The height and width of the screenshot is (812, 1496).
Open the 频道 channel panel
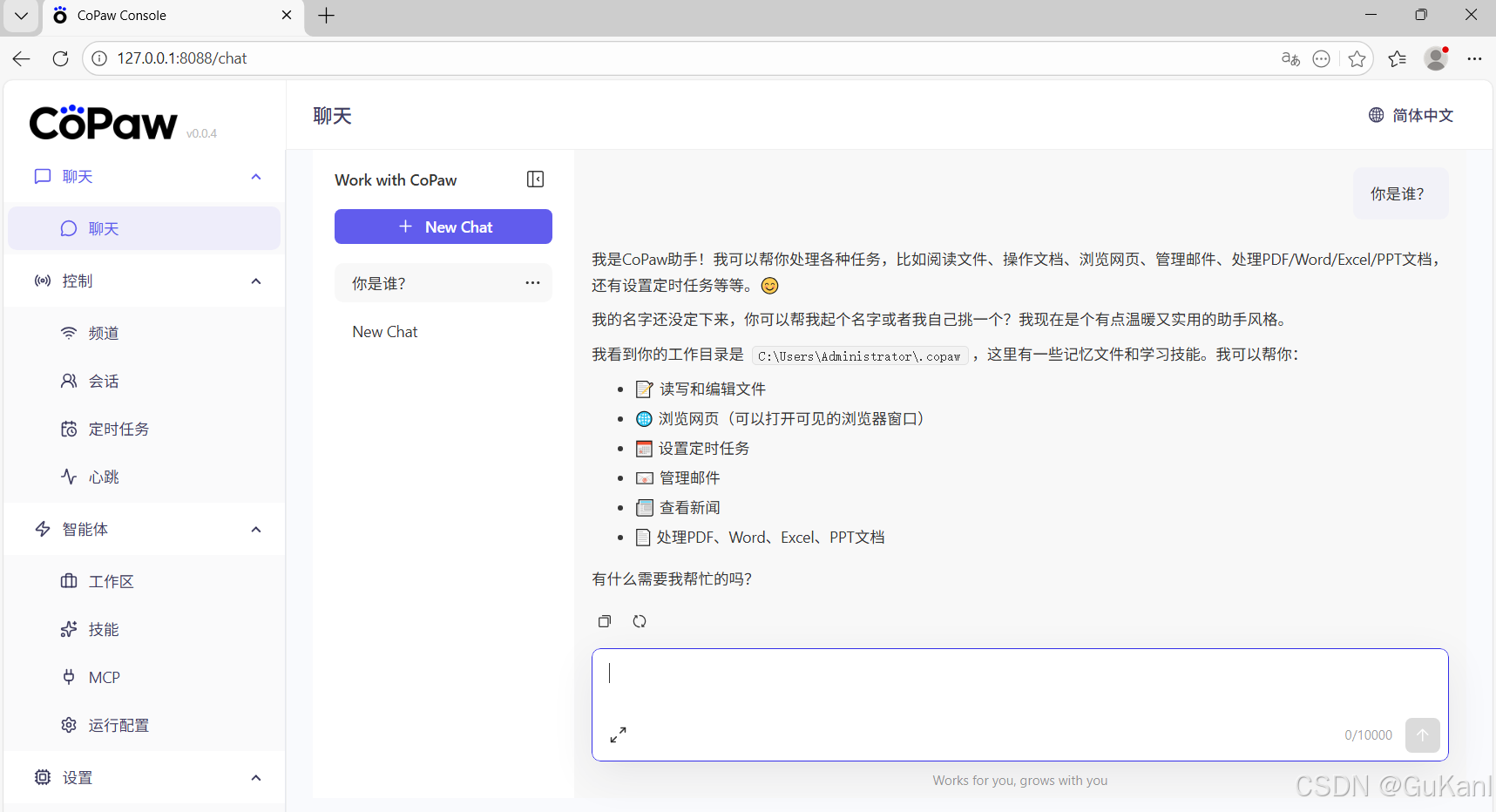pyautogui.click(x=102, y=332)
